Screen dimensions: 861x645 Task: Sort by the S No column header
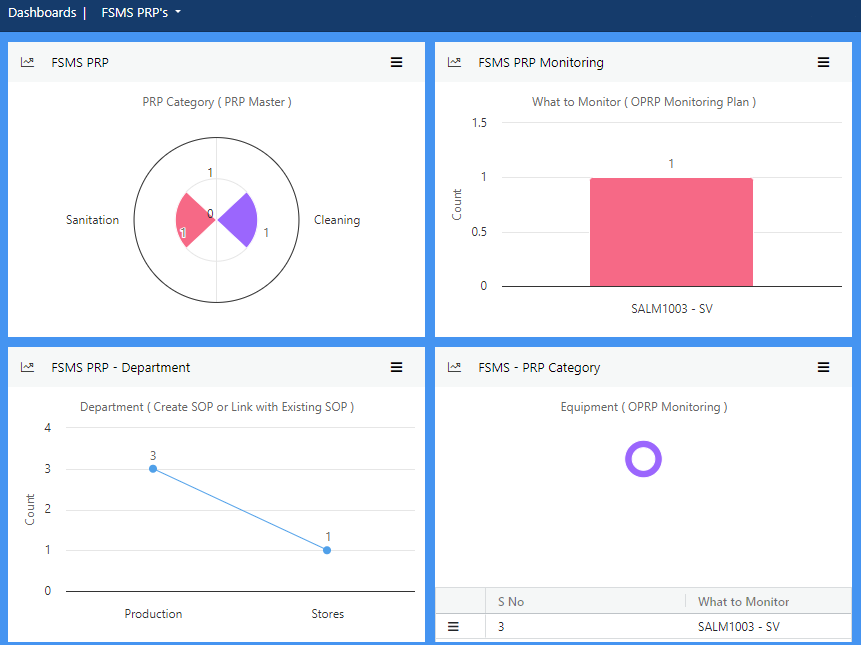[511, 601]
